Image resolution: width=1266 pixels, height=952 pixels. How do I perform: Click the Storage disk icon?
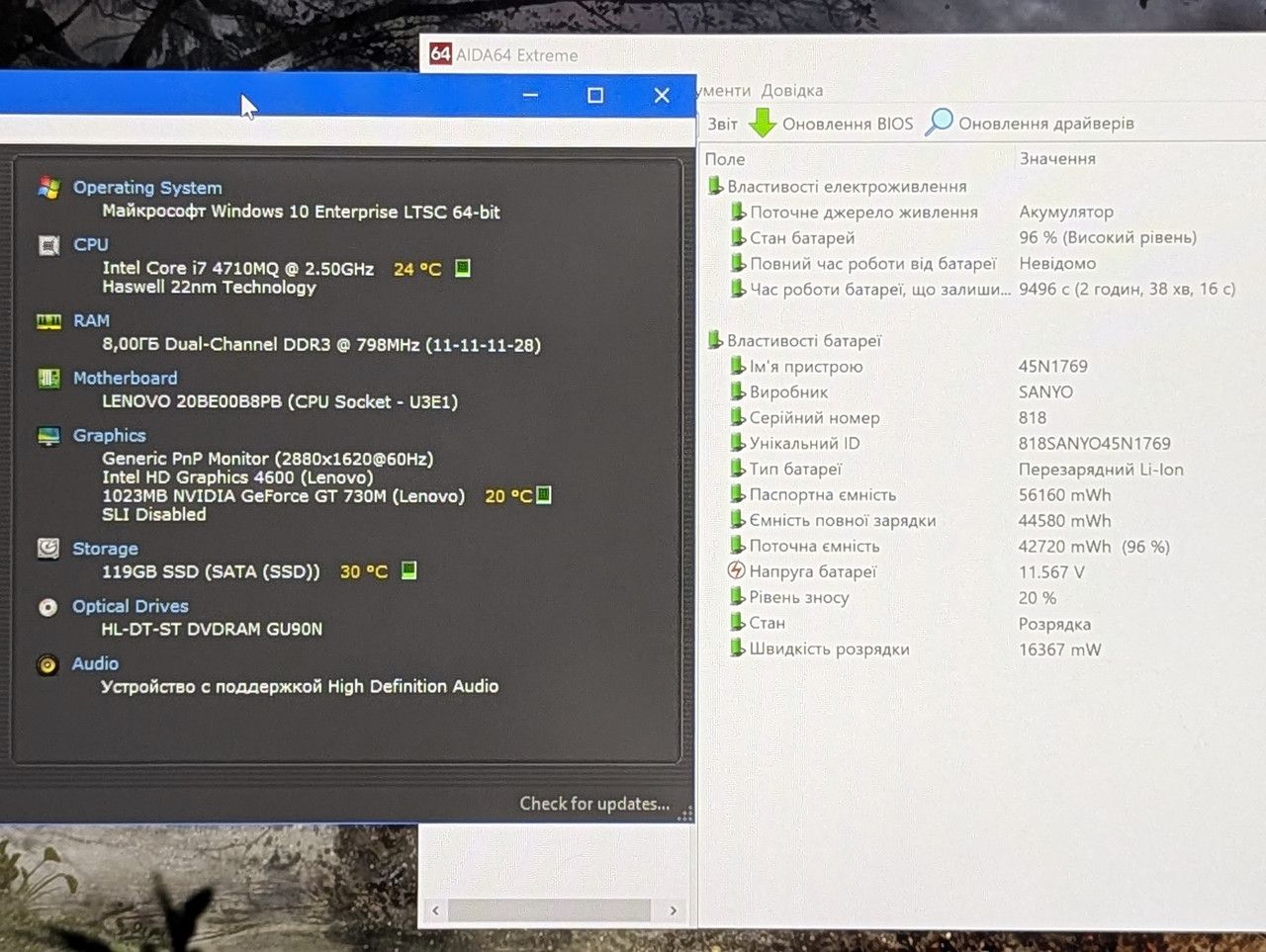pyautogui.click(x=47, y=549)
